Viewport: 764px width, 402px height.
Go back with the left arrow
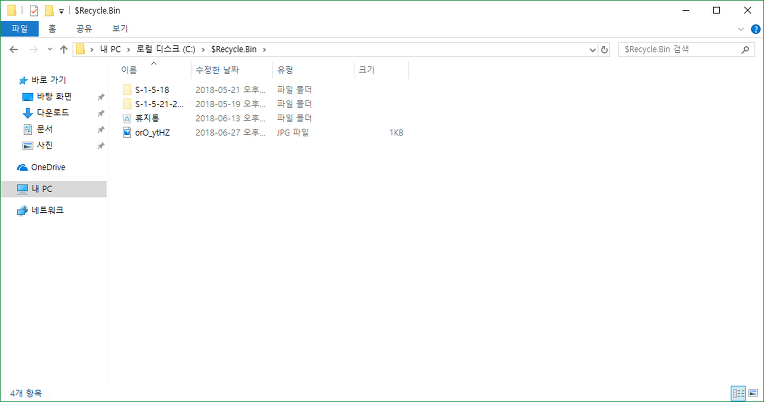[x=14, y=49]
